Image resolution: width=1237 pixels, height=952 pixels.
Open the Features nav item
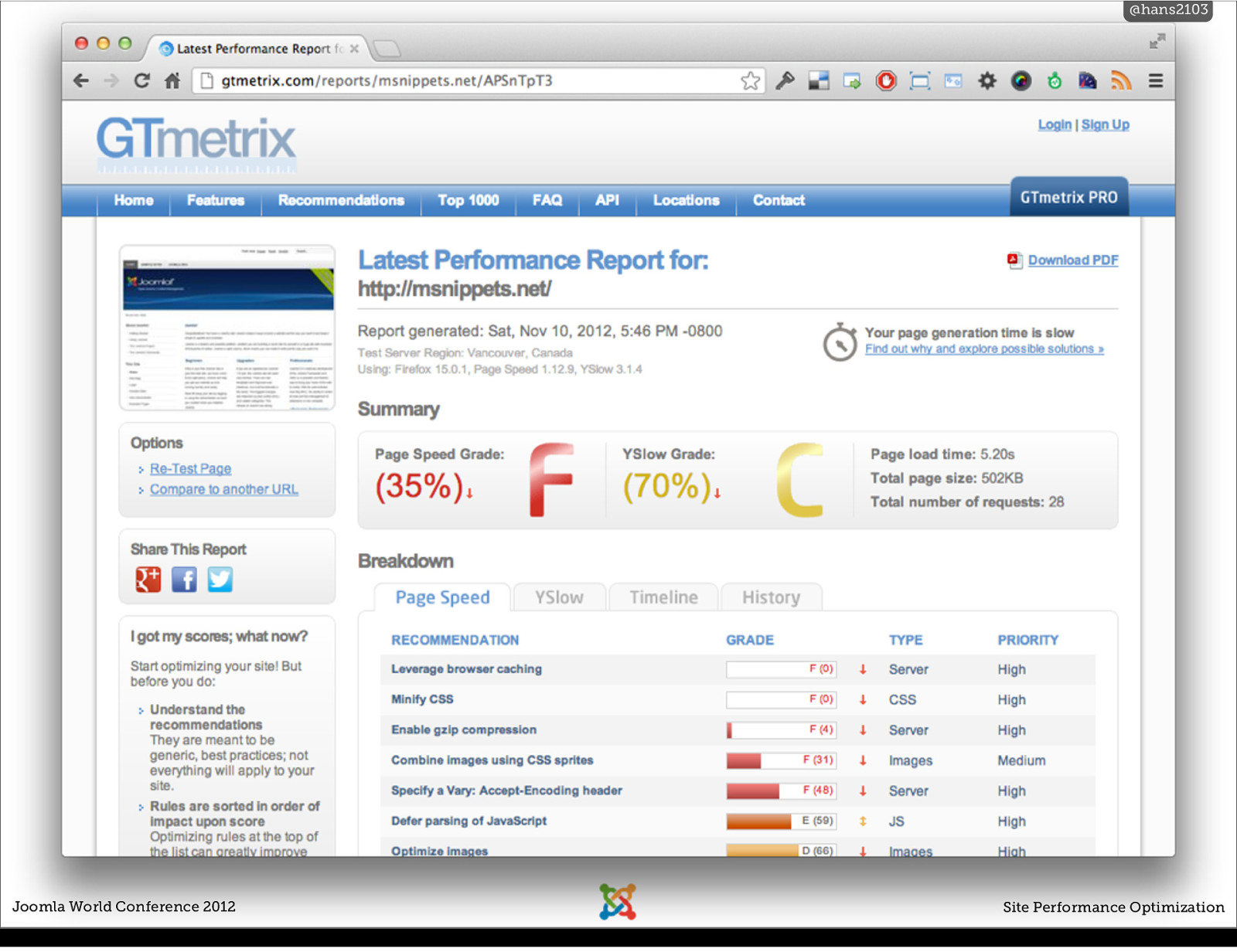point(216,200)
